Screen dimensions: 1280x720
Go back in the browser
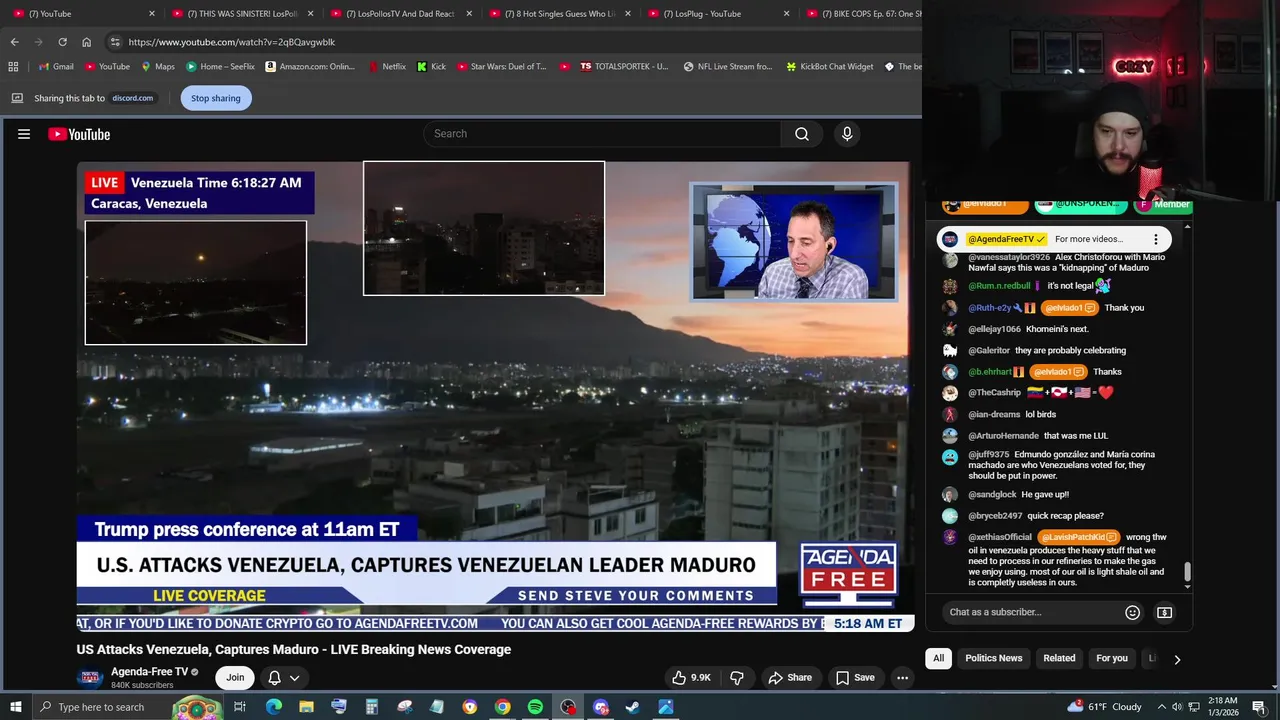tap(14, 42)
